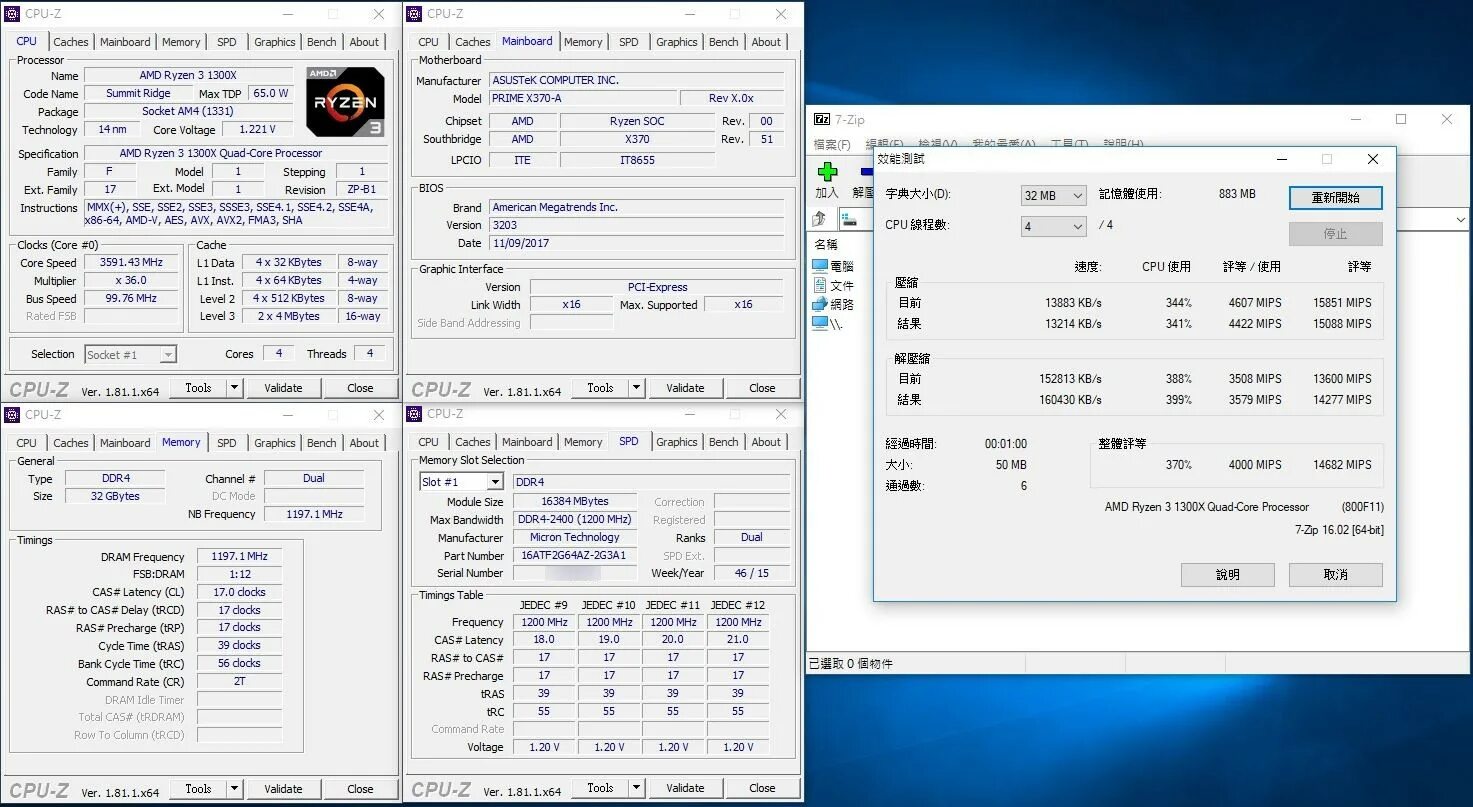
Task: Open the 檔案(F) menu in 7-Zip
Action: [x=831, y=145]
